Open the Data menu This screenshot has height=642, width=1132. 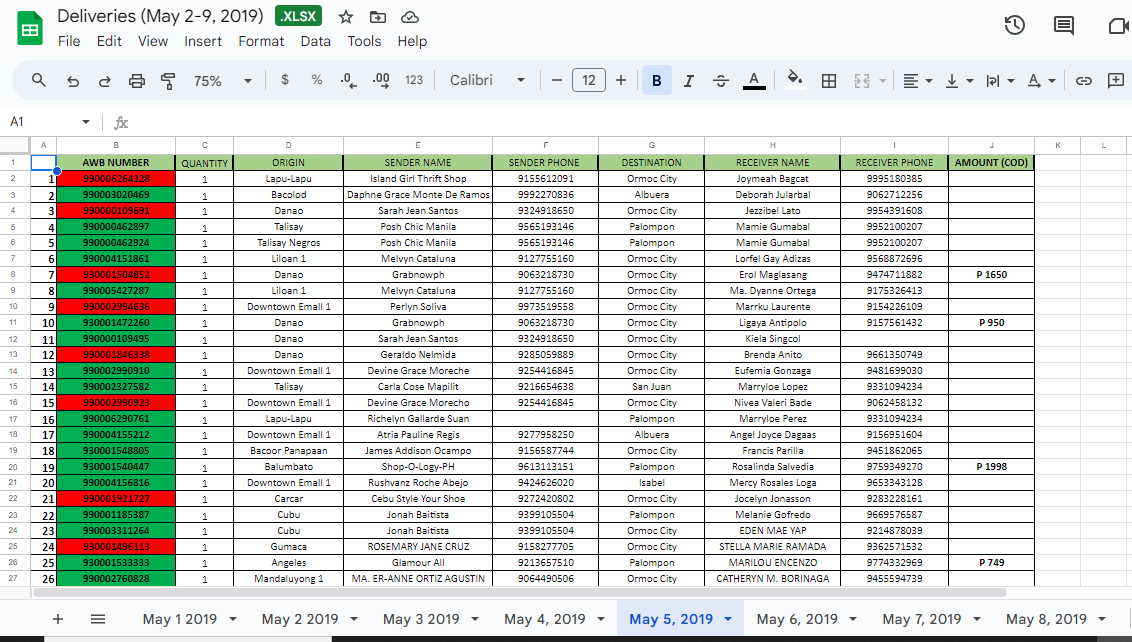(315, 41)
